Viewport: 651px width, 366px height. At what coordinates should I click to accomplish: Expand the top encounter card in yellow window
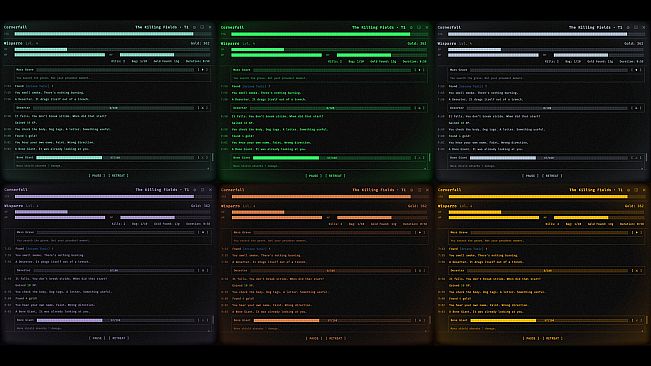point(636,232)
